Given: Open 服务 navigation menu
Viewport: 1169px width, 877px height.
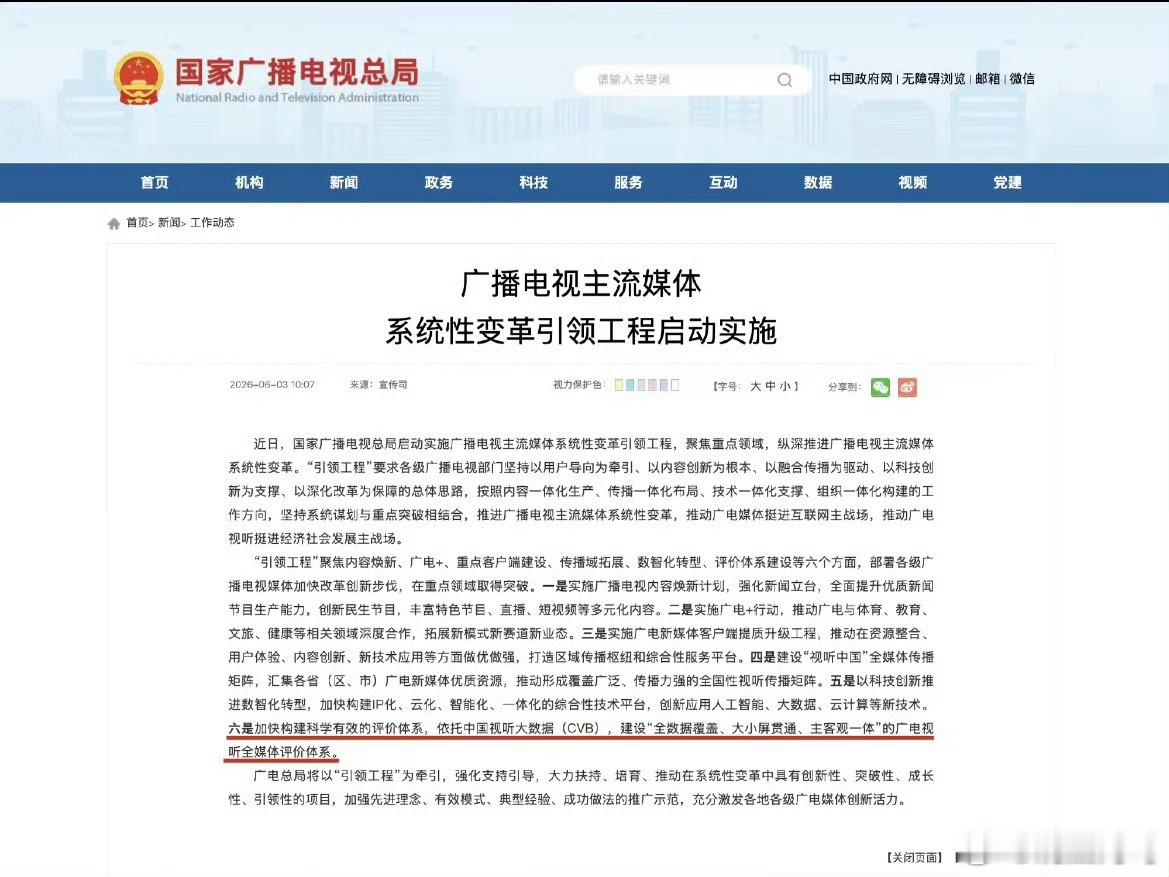Looking at the screenshot, I should pyautogui.click(x=628, y=183).
